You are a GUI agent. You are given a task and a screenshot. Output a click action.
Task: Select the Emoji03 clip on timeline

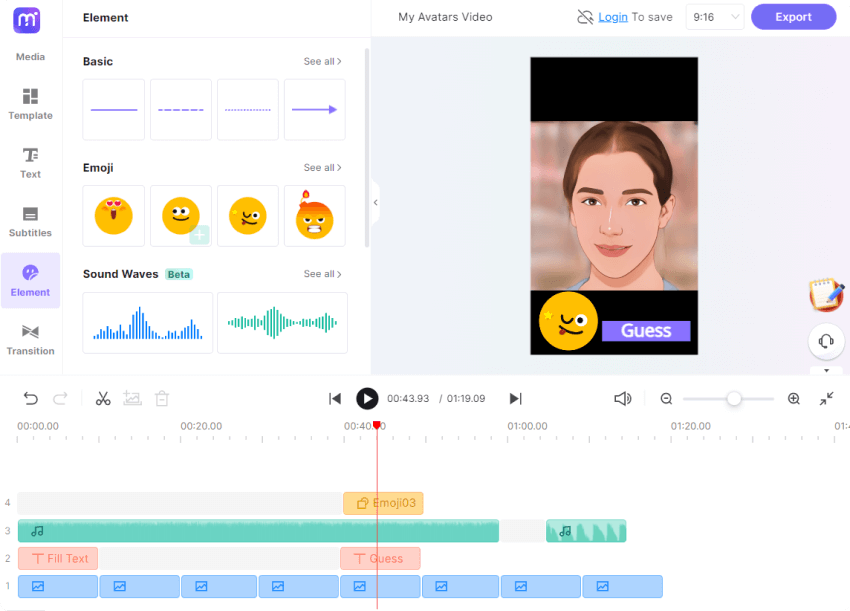tap(384, 503)
